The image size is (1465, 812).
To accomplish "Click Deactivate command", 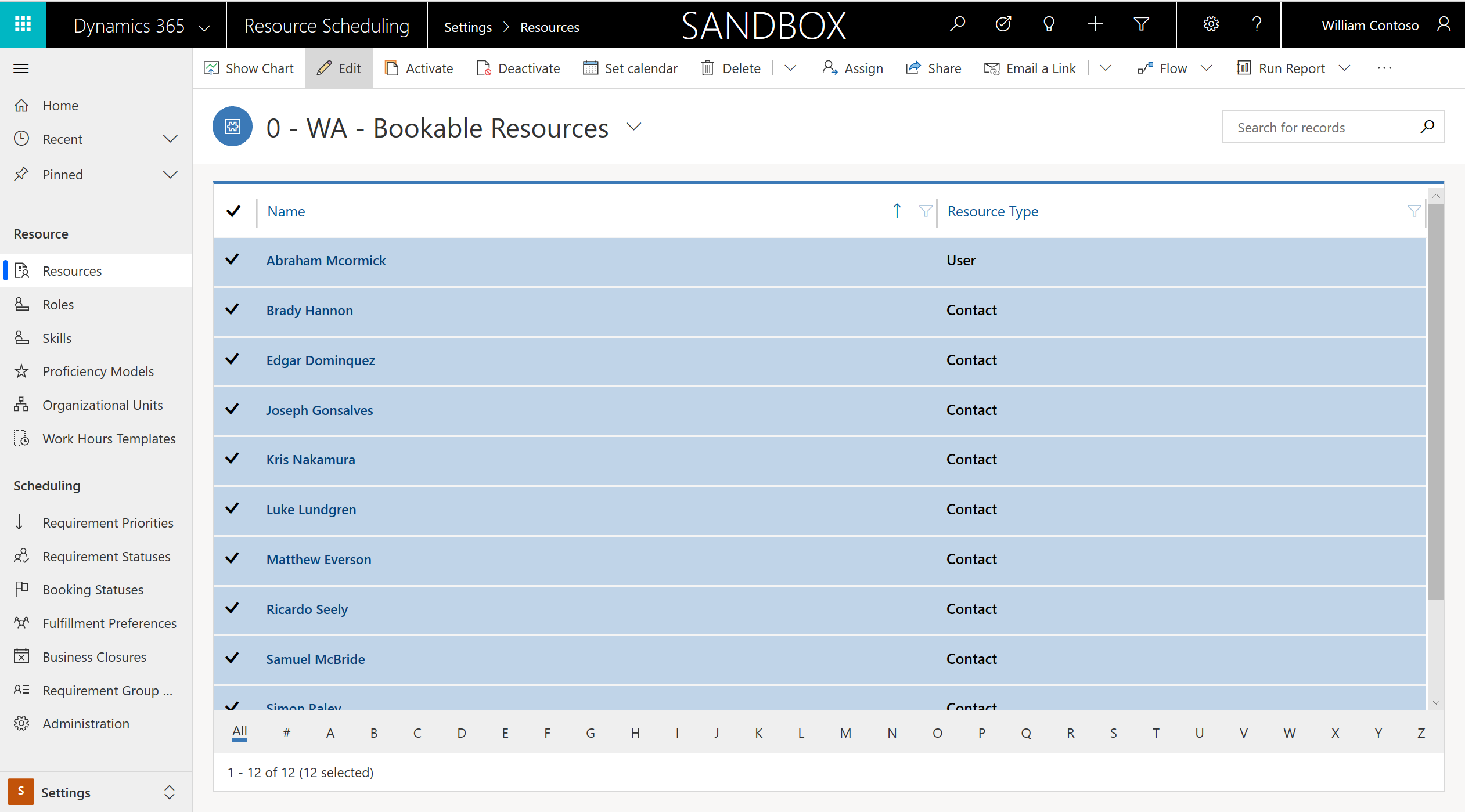I will click(x=518, y=68).
